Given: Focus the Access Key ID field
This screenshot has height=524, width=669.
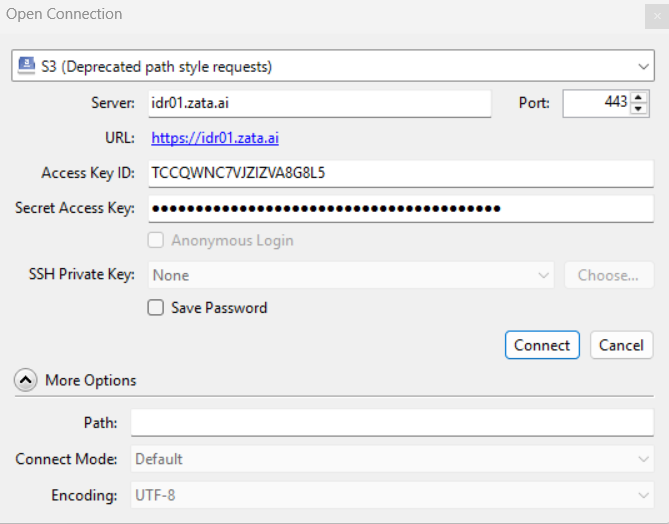Looking at the screenshot, I should tap(400, 173).
